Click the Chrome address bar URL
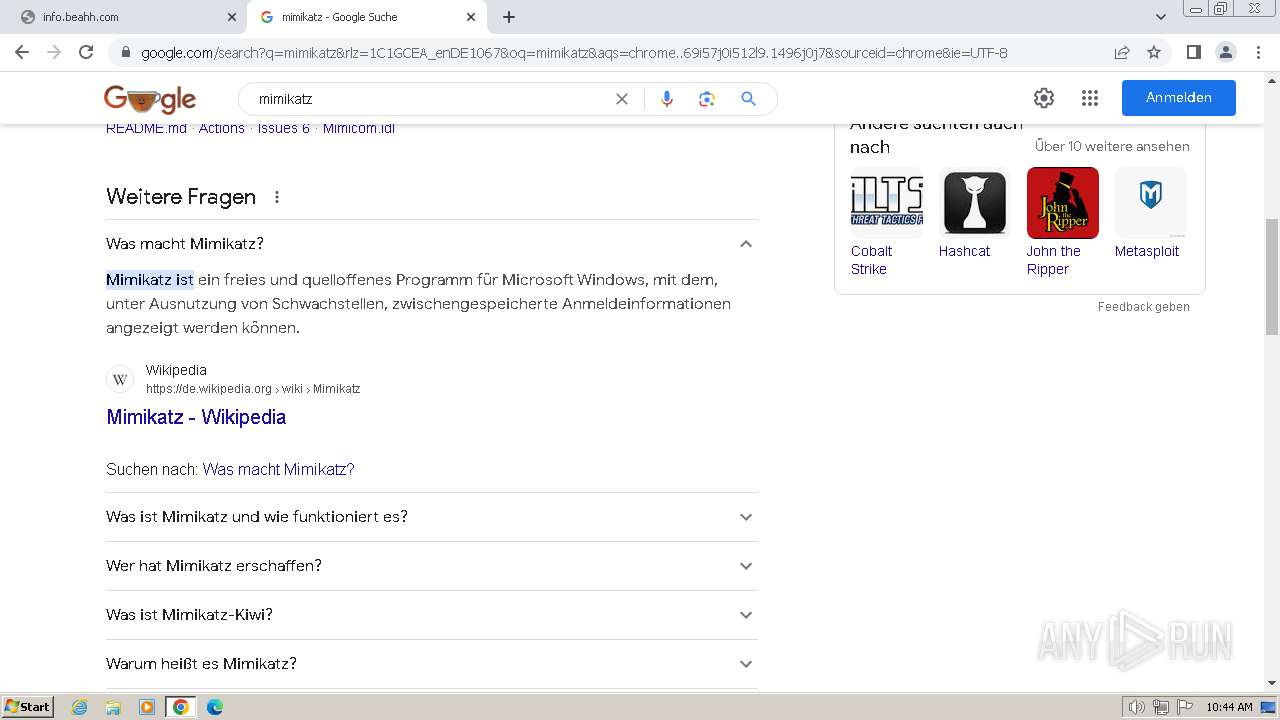This screenshot has height=720, width=1280. 574,53
